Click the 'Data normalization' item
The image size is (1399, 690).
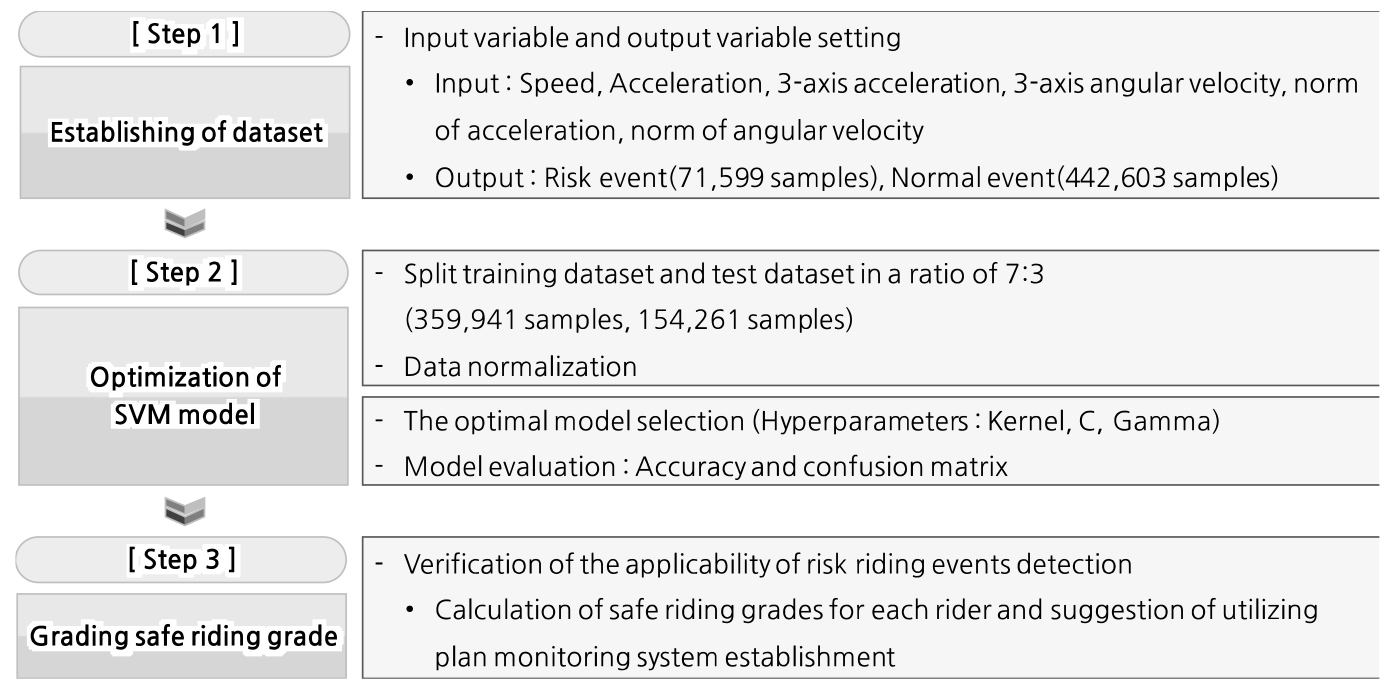tap(520, 366)
